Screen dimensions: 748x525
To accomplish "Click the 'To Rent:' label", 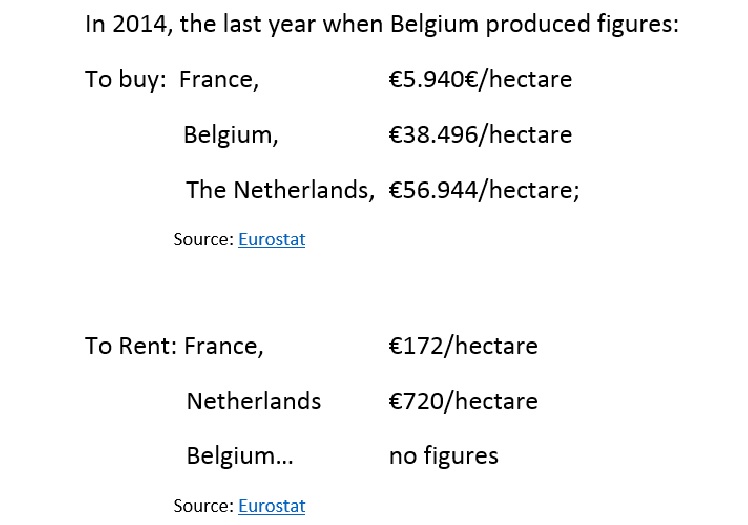I will click(131, 346).
